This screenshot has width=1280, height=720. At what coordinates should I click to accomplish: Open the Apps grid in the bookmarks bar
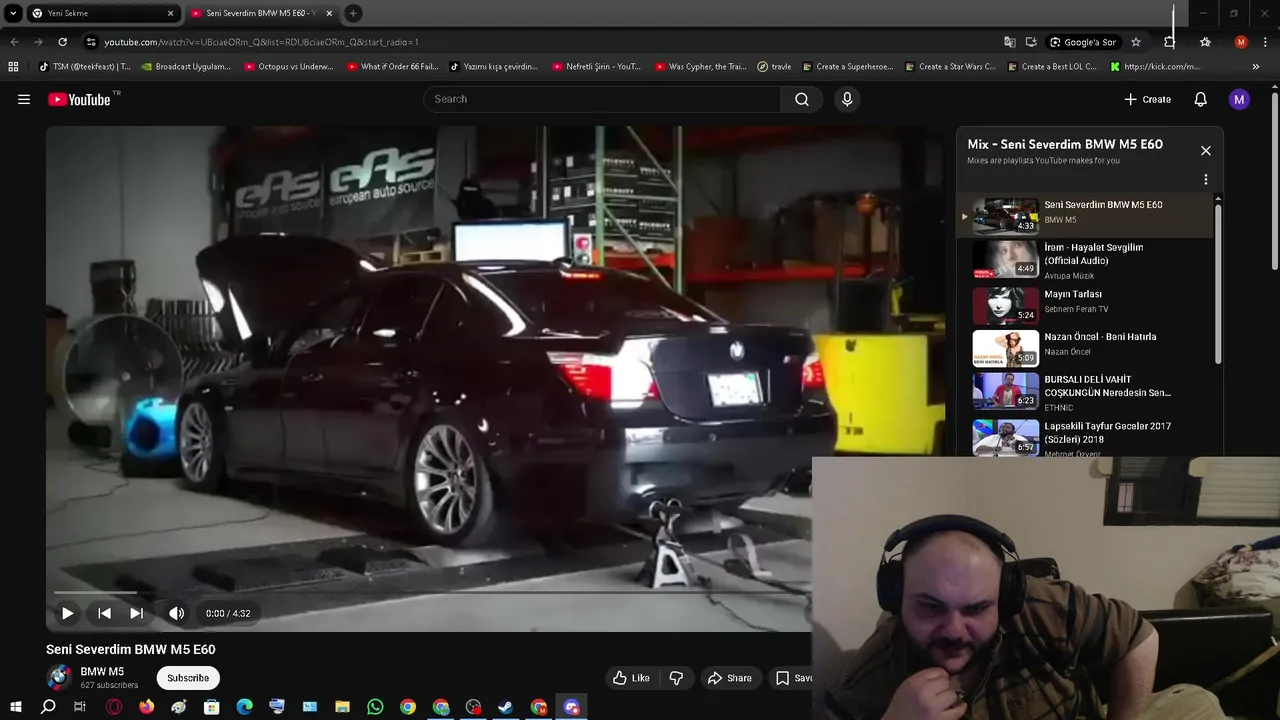tap(13, 67)
